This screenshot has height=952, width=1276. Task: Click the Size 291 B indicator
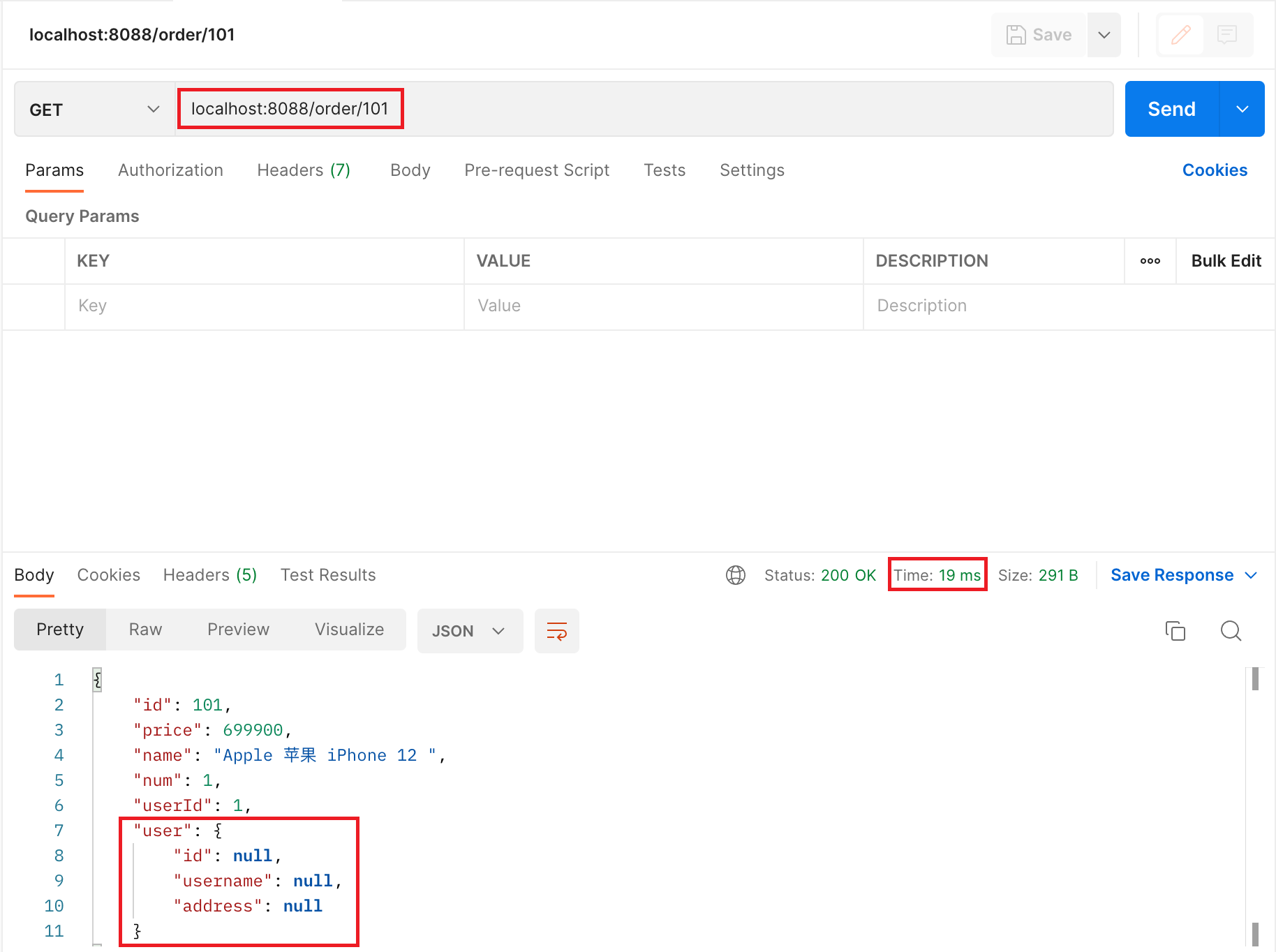click(1038, 575)
